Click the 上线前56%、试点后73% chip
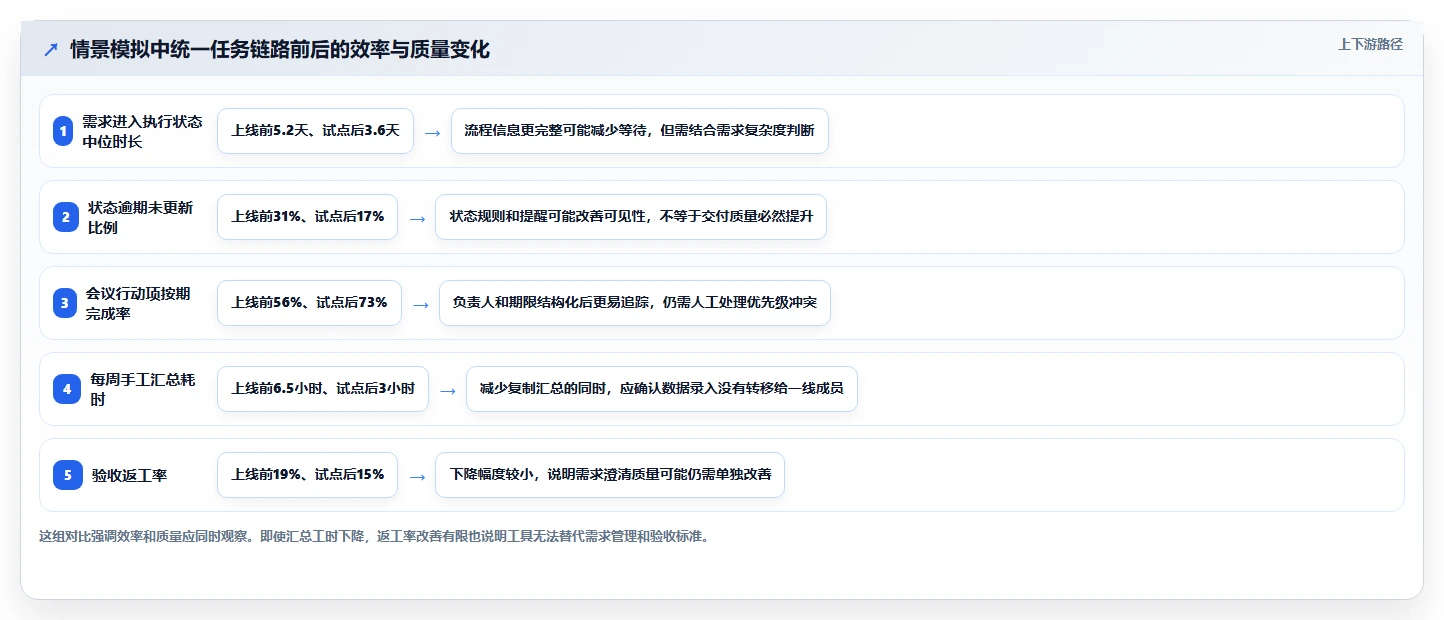Viewport: 1444px width, 620px height. point(309,303)
